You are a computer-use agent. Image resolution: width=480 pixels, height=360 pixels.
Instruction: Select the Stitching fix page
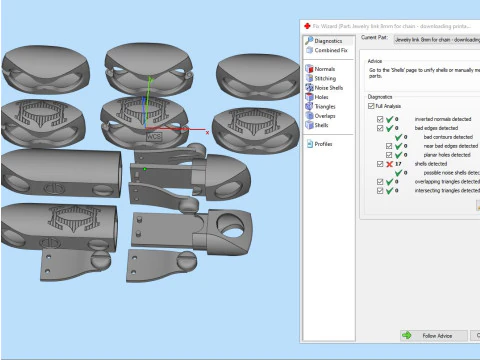pos(325,78)
